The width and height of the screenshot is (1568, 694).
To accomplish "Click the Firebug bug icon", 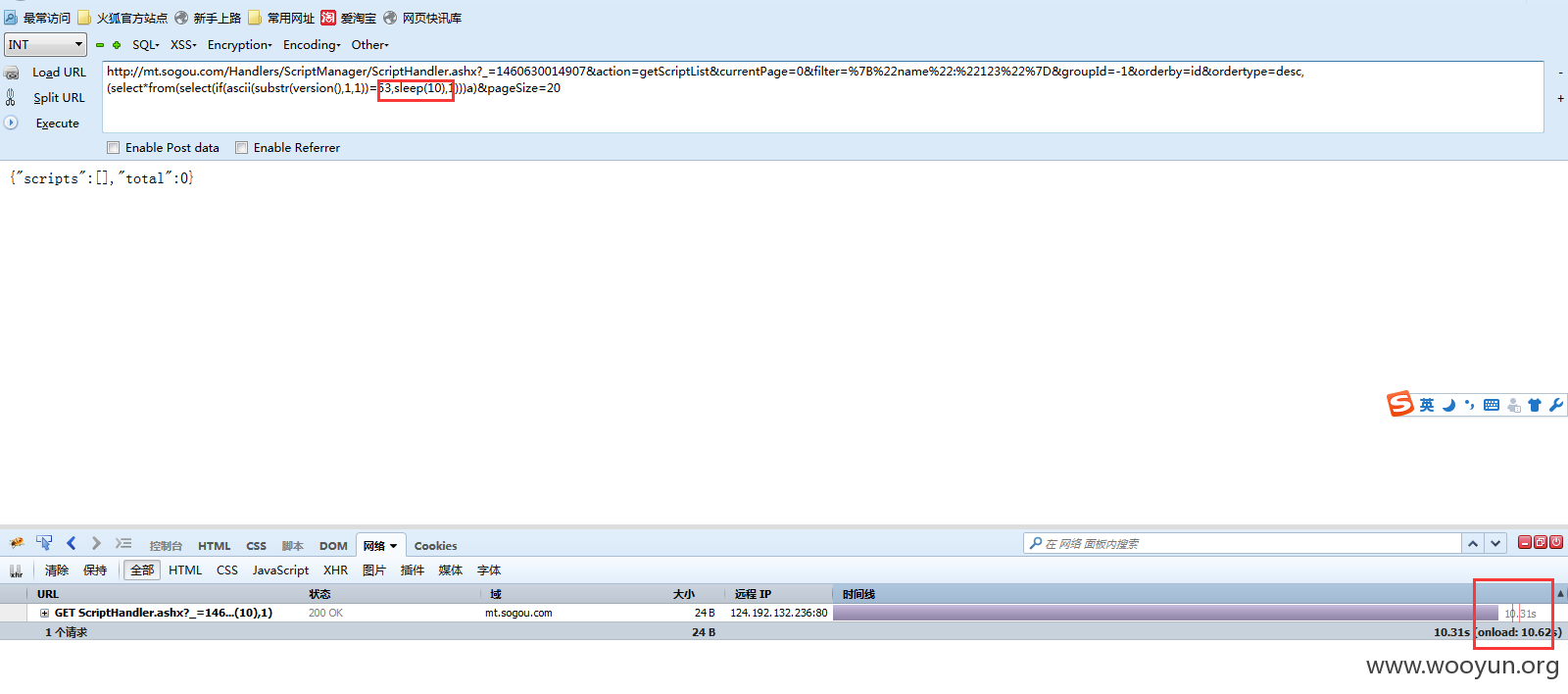I will tap(17, 543).
